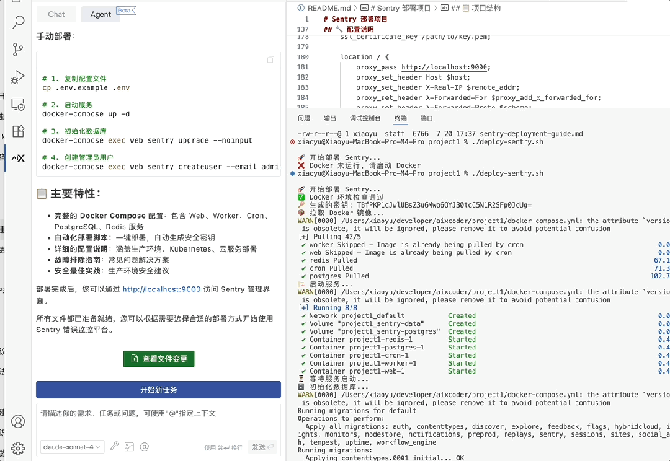Click the 发送 send button
The width and height of the screenshot is (670, 461).
[262, 447]
